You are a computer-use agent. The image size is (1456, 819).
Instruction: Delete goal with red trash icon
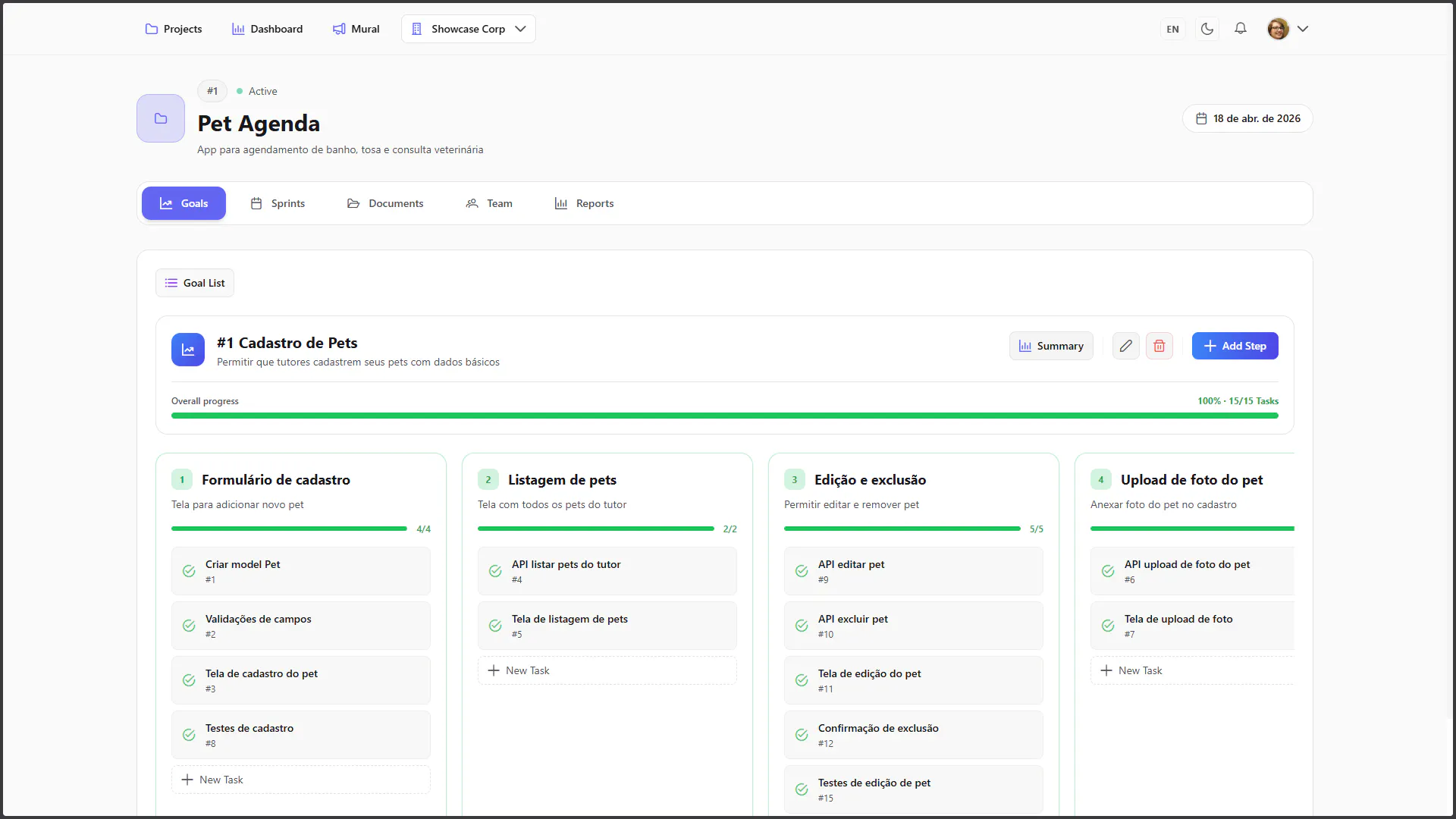pyautogui.click(x=1159, y=346)
